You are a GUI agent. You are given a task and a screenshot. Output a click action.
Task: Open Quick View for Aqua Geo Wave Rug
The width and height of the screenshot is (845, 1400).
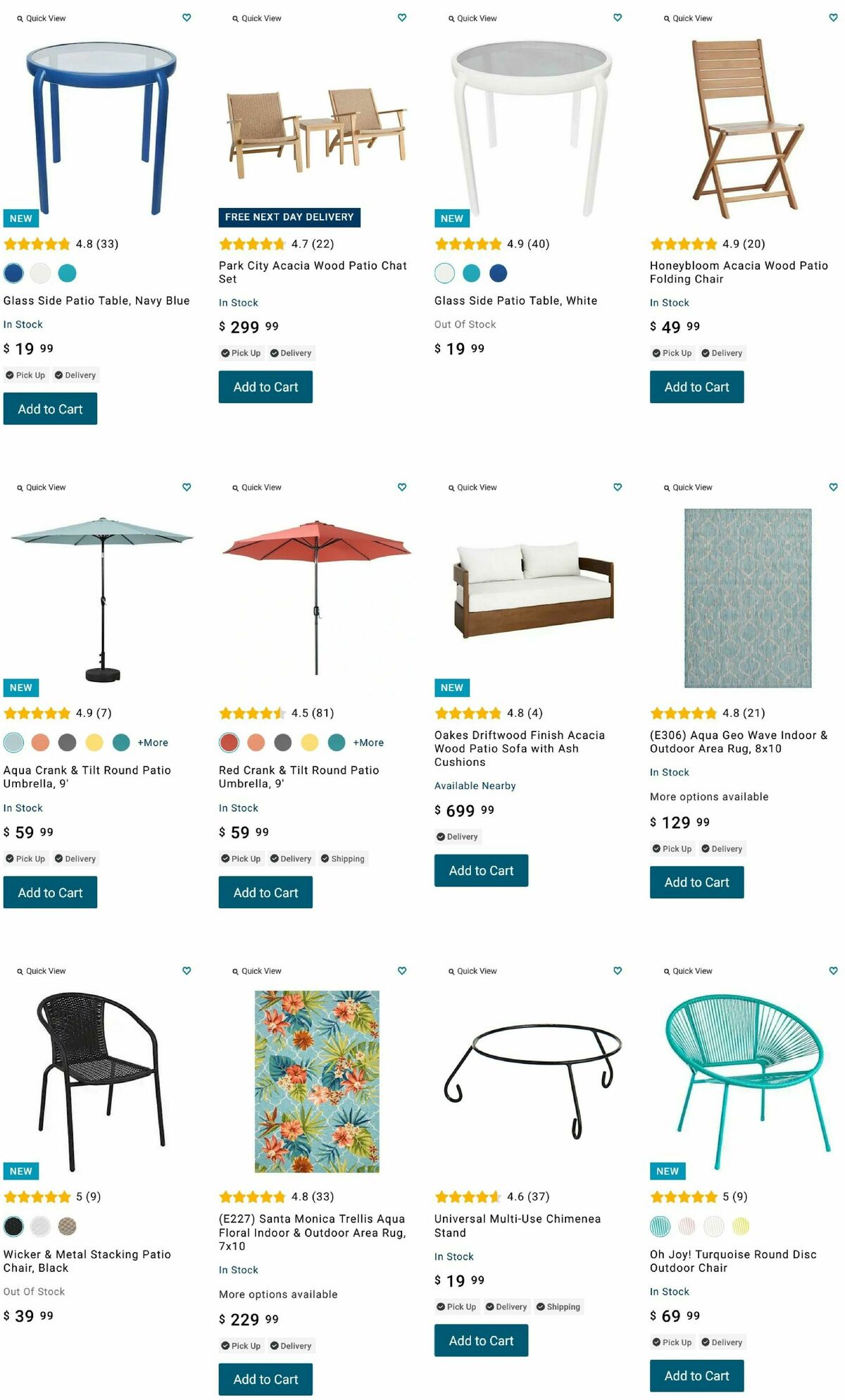pyautogui.click(x=688, y=488)
